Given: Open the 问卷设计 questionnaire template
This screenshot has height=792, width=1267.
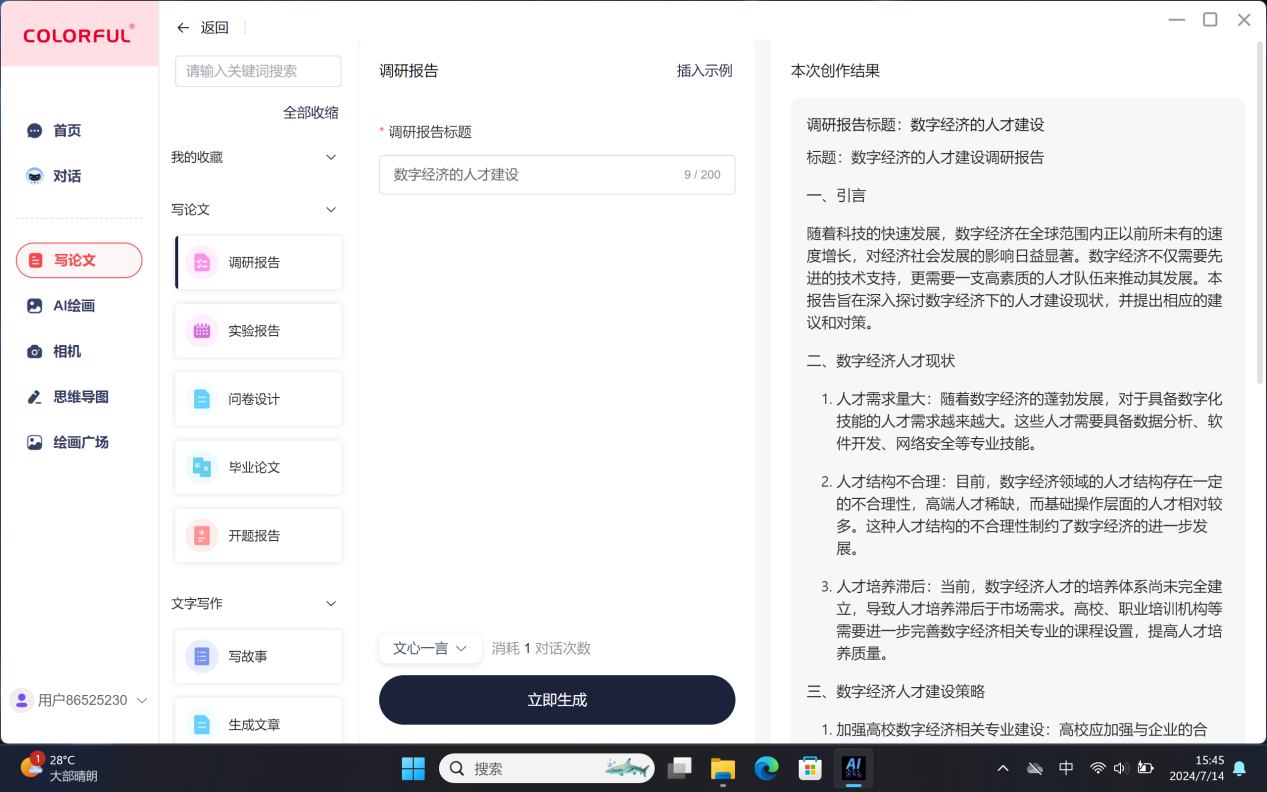Looking at the screenshot, I should (257, 398).
